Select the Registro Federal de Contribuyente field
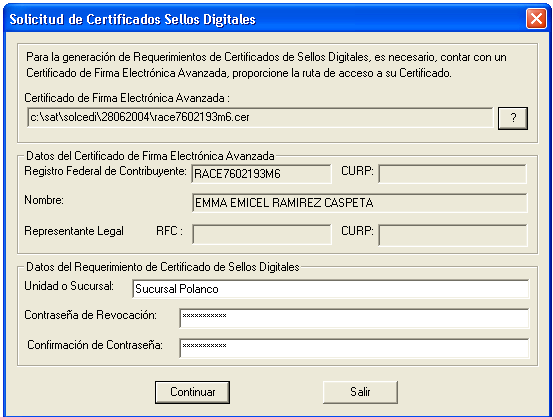 point(261,174)
